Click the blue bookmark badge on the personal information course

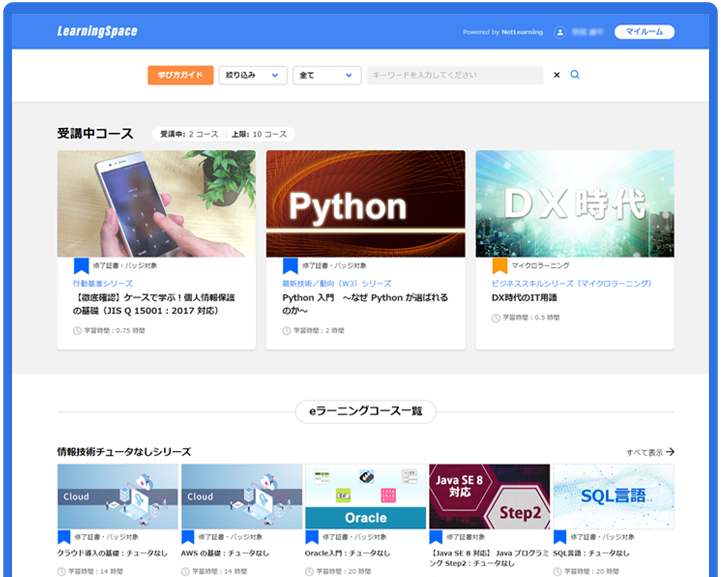[81, 266]
